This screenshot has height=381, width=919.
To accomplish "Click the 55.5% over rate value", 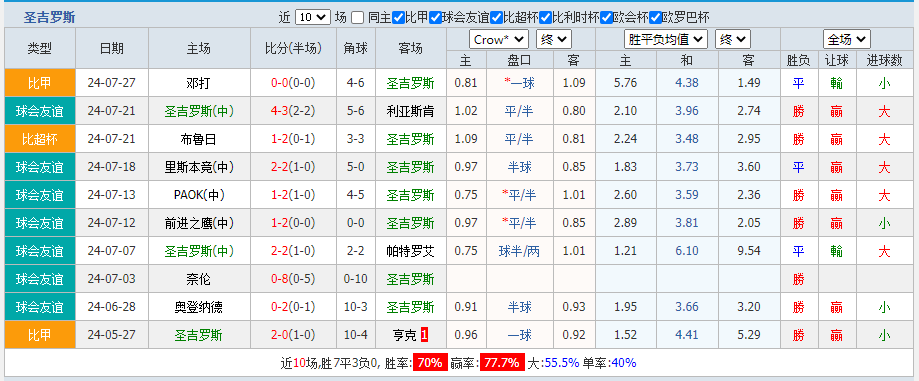I will [561, 363].
